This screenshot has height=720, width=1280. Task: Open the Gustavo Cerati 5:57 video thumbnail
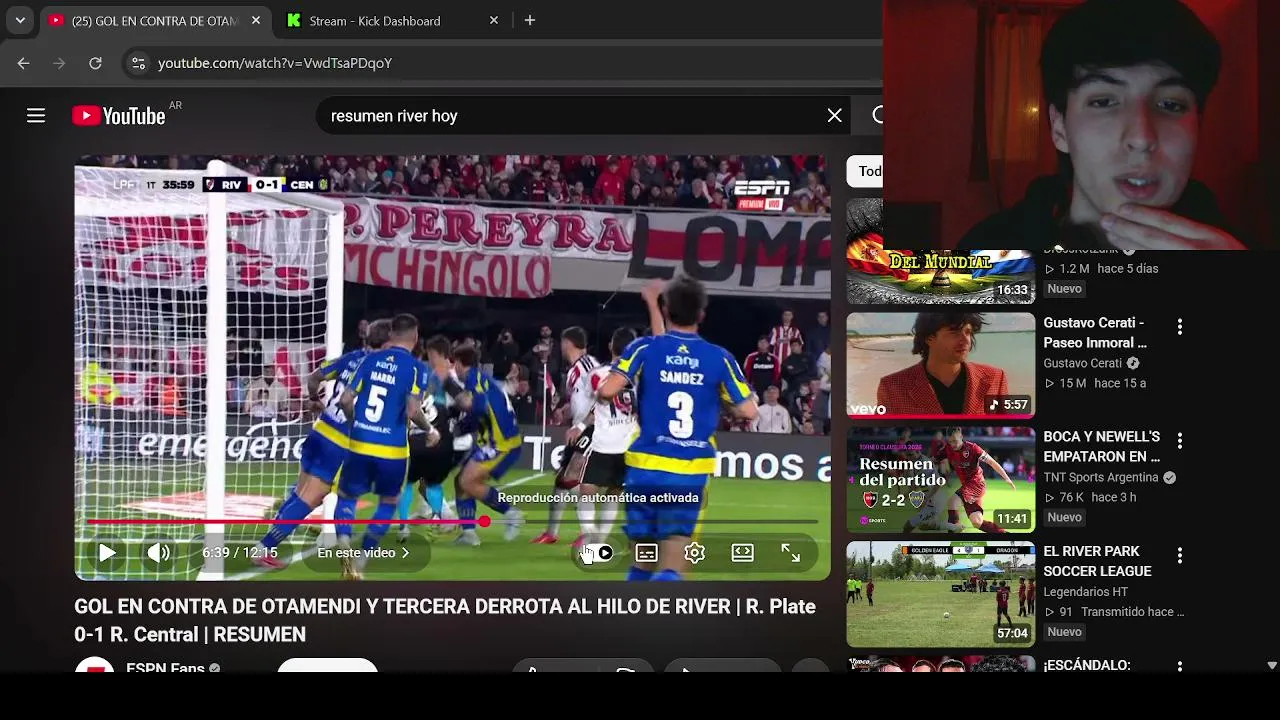(x=941, y=365)
